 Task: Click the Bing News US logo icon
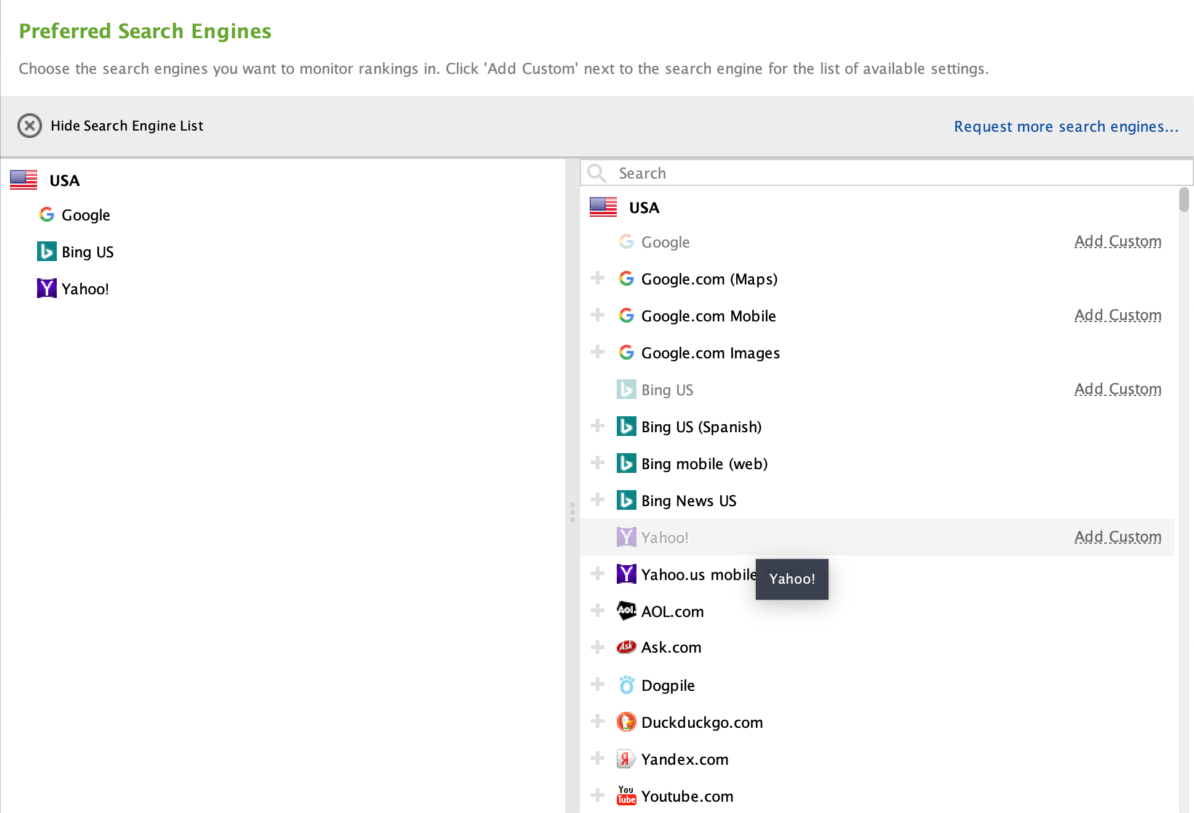tap(626, 500)
